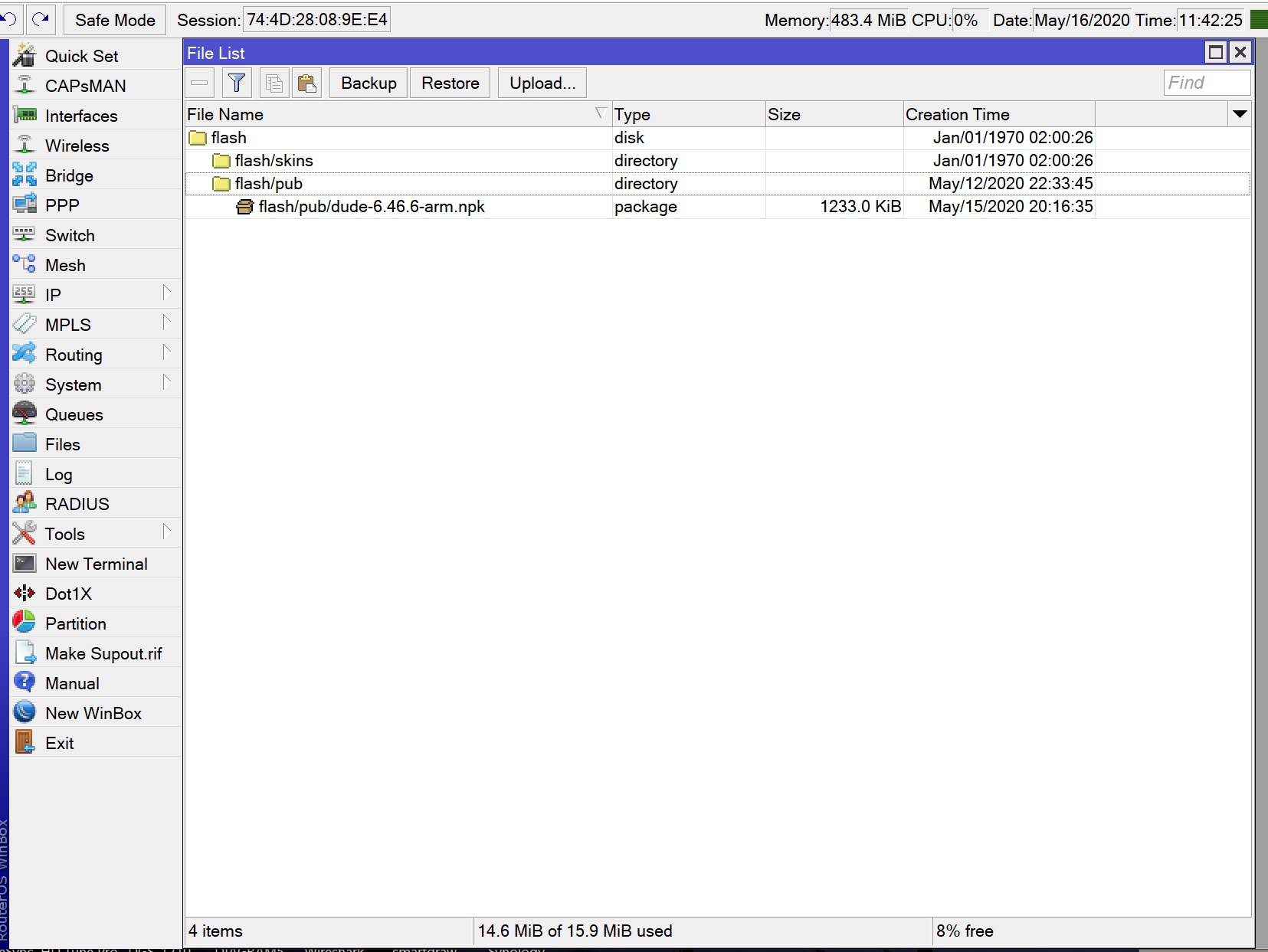
Task: Click the Memory 483.4 MiB value
Action: point(868,20)
